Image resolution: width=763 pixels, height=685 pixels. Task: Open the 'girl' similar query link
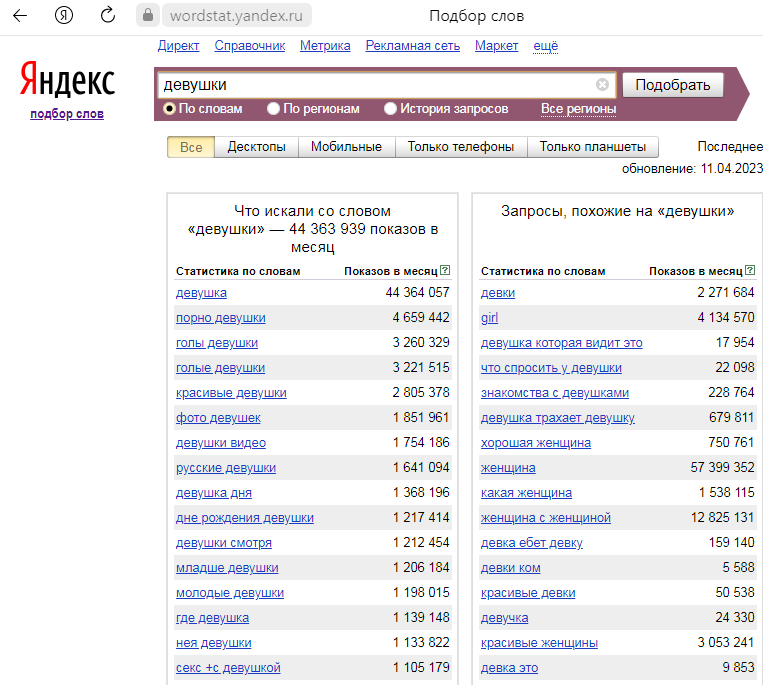[489, 318]
